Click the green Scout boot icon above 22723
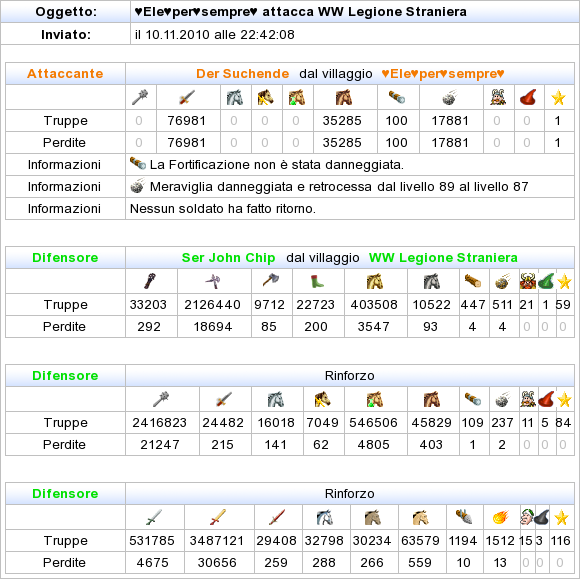 click(x=317, y=281)
